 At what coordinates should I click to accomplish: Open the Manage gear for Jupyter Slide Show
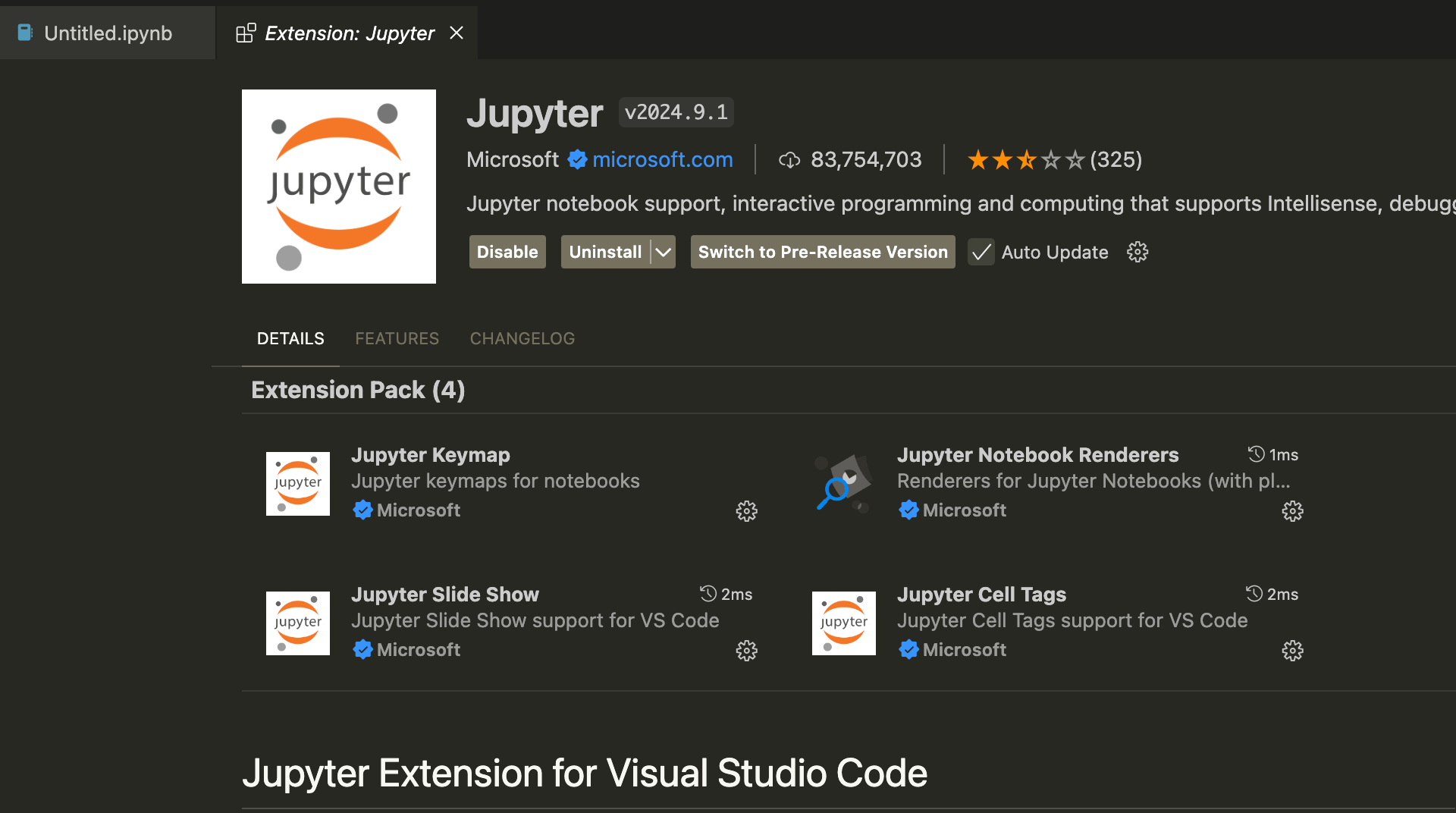[747, 651]
